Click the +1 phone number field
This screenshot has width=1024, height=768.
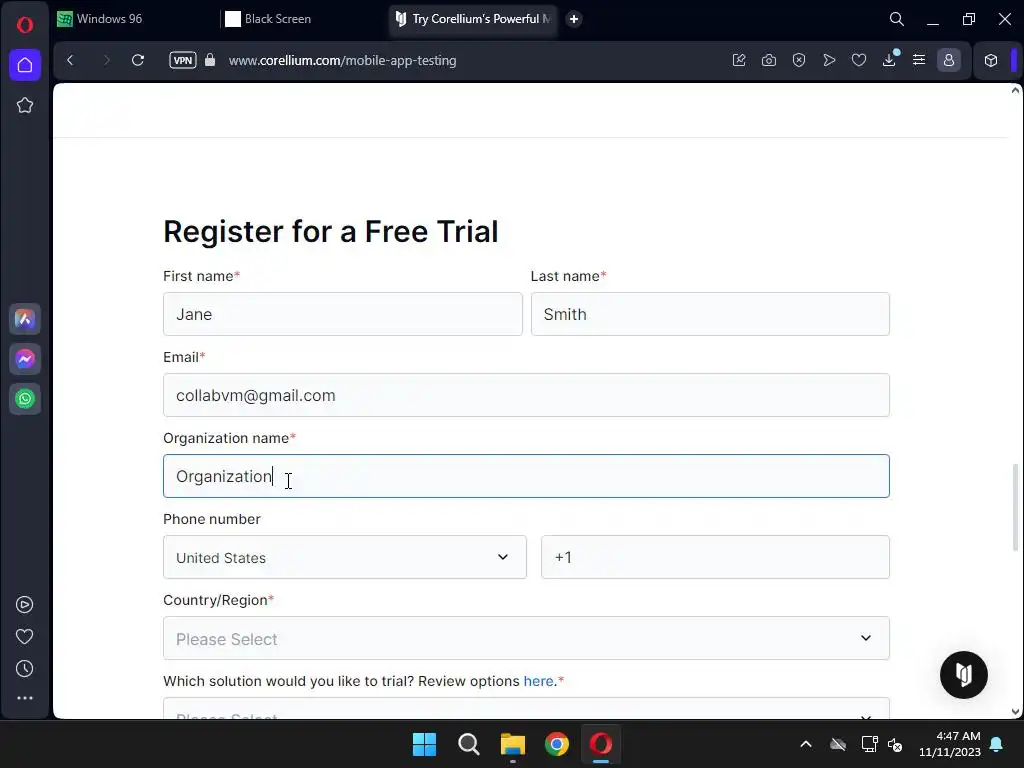715,557
